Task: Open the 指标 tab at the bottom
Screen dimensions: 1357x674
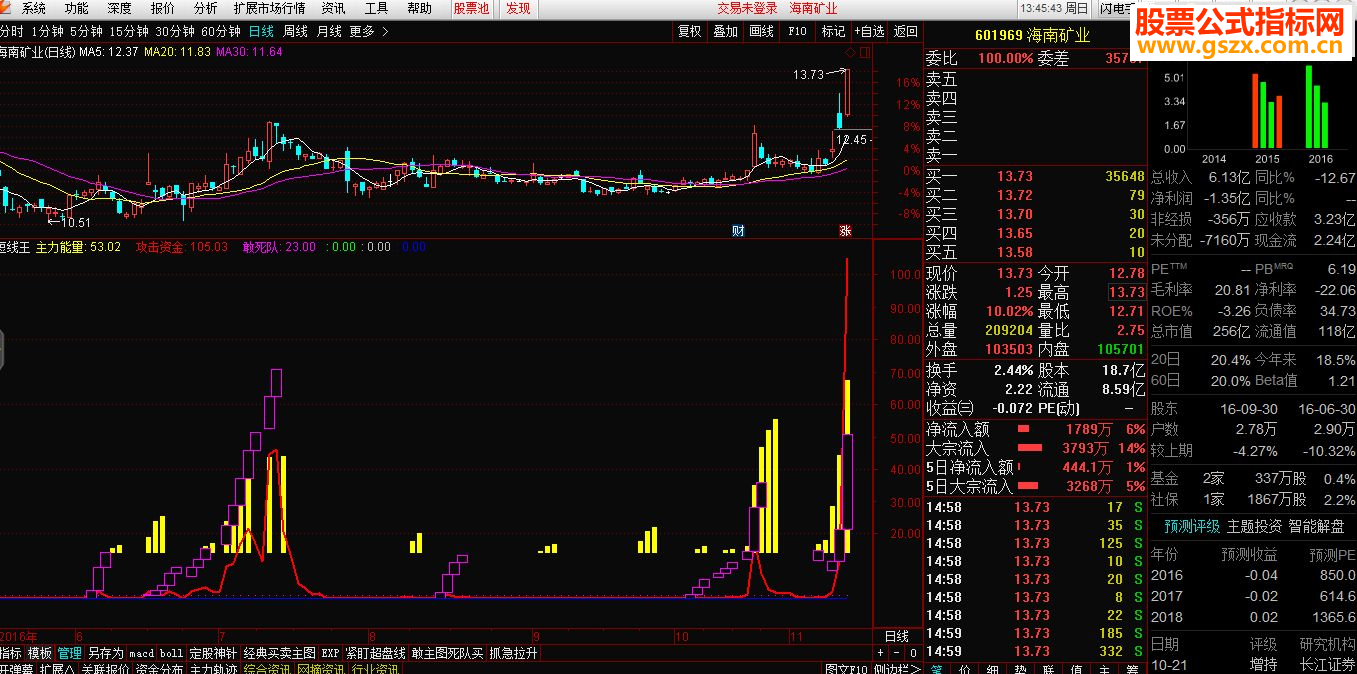Action: pos(11,653)
